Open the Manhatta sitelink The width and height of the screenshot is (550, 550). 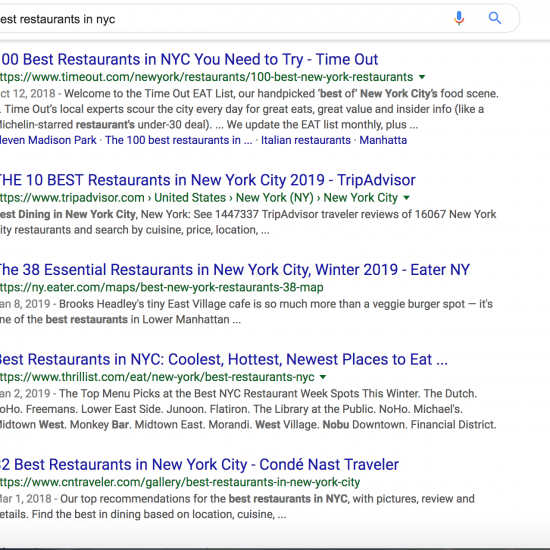[x=383, y=140]
